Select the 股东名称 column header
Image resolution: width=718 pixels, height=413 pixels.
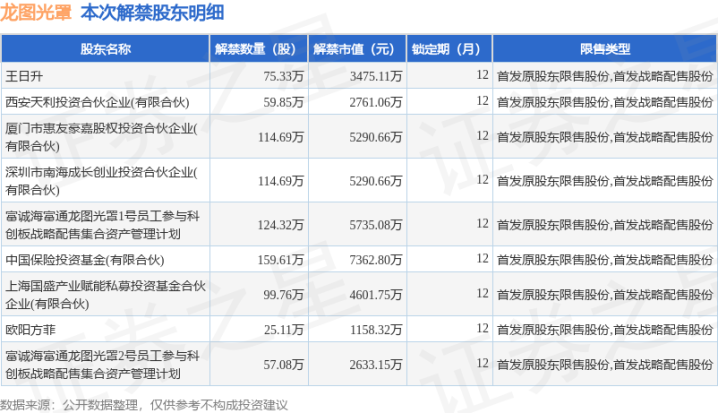(x=105, y=49)
